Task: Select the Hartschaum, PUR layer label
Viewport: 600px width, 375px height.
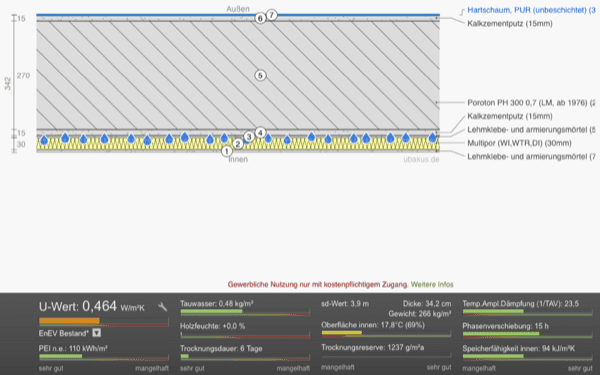Action: coord(531,10)
